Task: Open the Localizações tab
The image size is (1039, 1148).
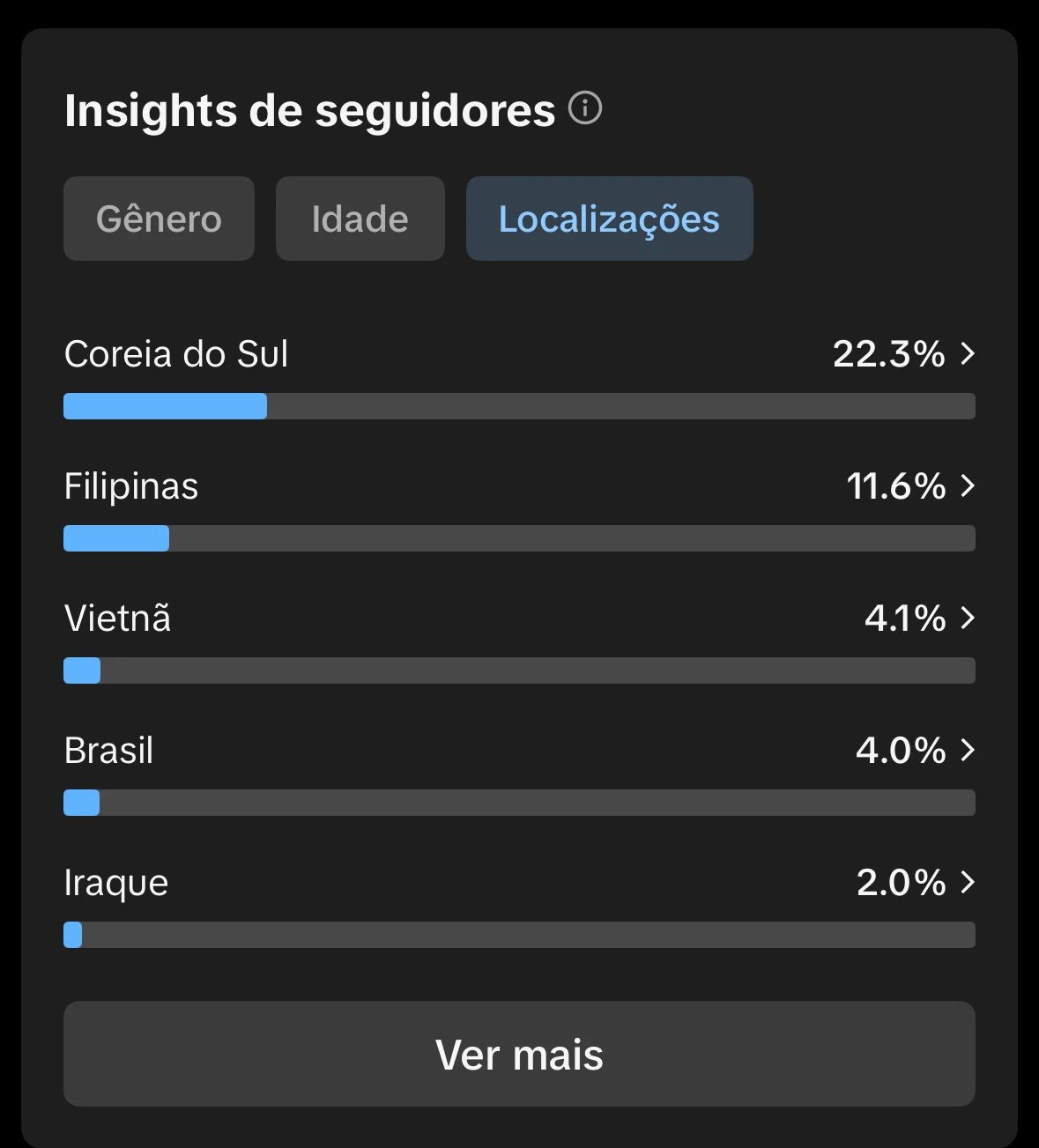Action: (609, 218)
